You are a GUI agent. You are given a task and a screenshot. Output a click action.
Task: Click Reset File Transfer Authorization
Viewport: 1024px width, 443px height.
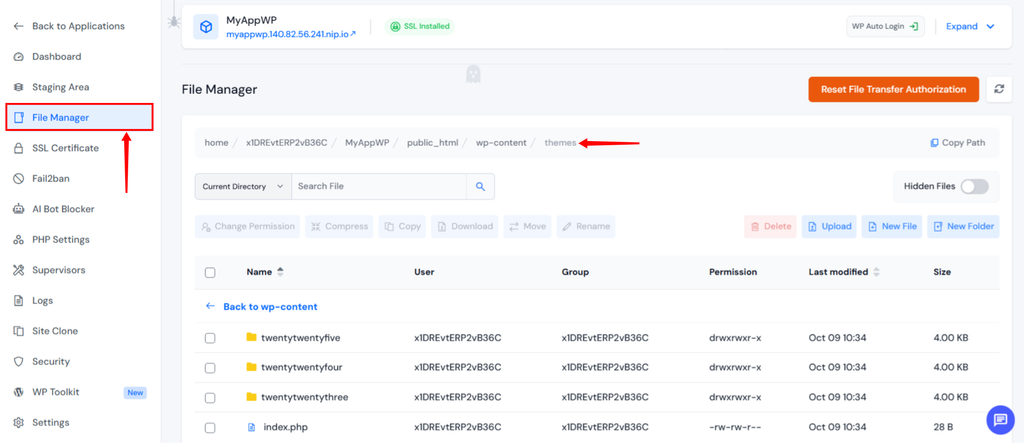point(893,89)
